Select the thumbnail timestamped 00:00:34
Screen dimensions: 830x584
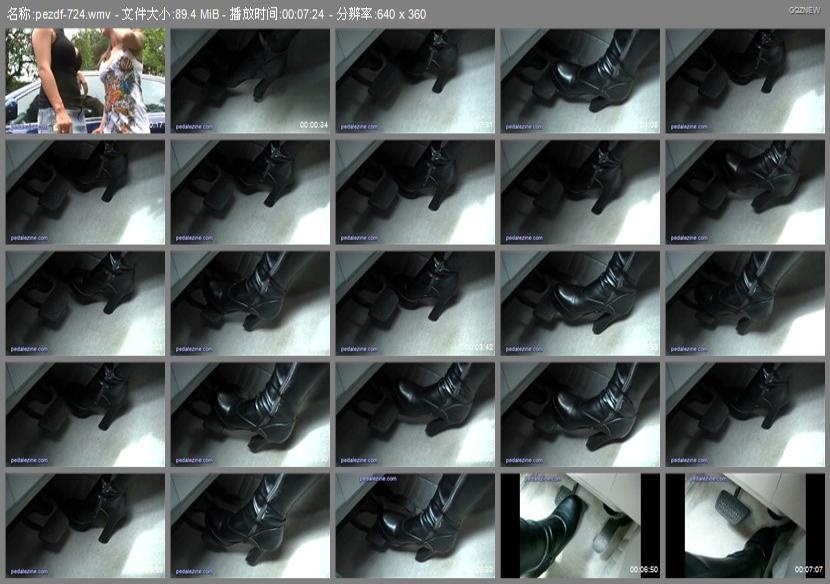tap(250, 81)
